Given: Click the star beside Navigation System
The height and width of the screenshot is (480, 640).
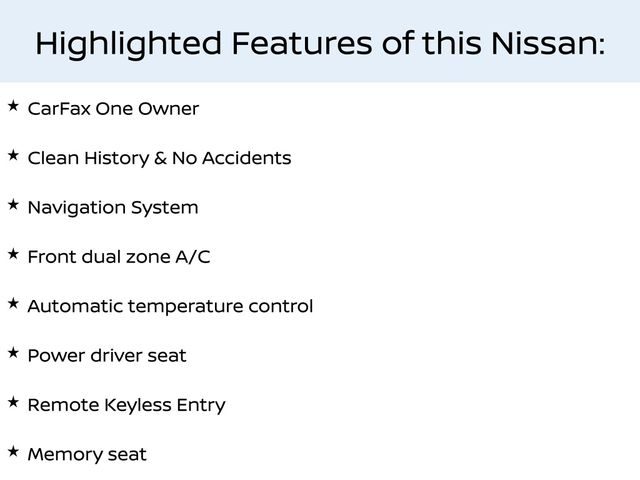Looking at the screenshot, I should pos(13,205).
